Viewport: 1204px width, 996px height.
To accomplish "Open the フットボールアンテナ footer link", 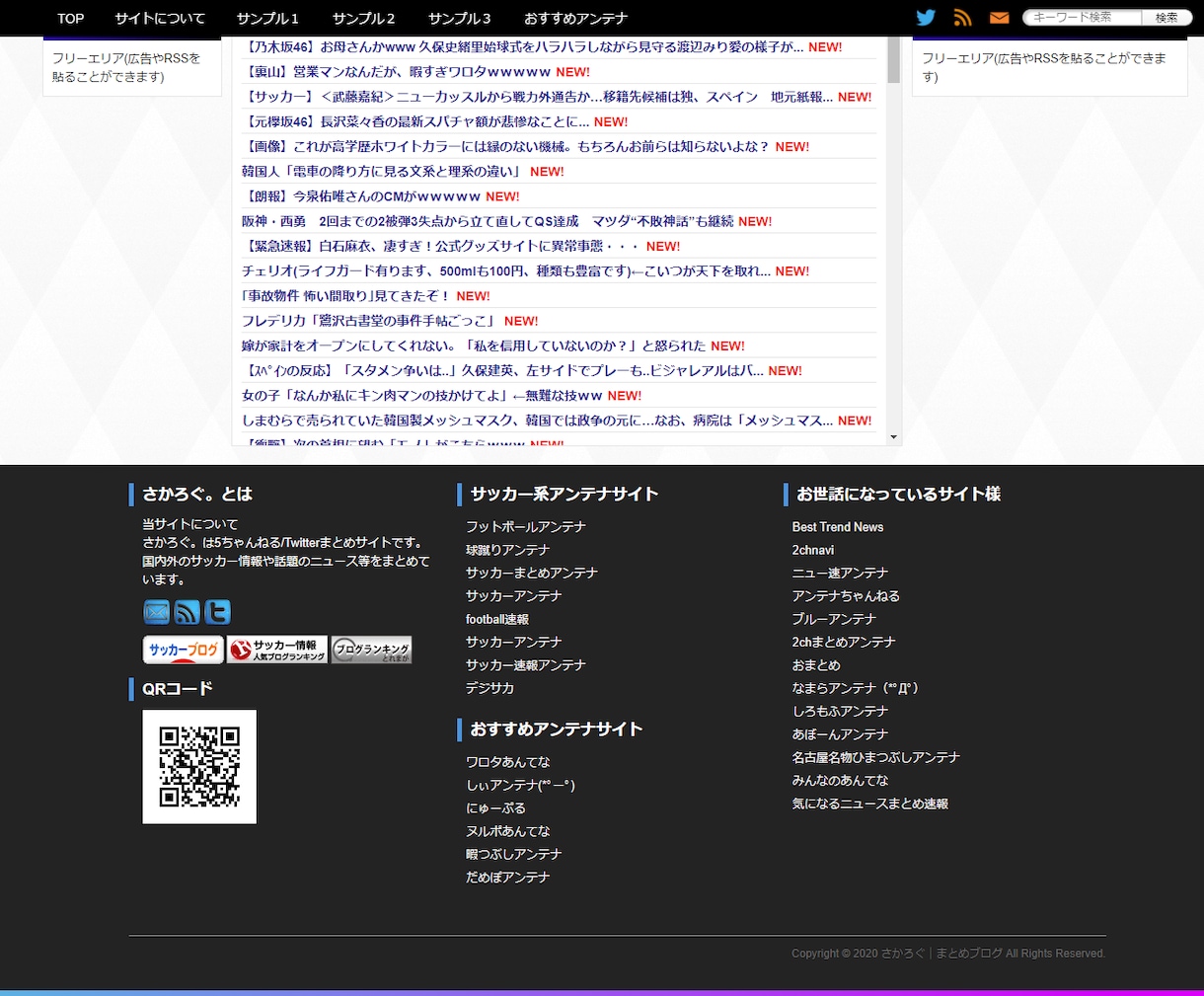I will tap(526, 527).
